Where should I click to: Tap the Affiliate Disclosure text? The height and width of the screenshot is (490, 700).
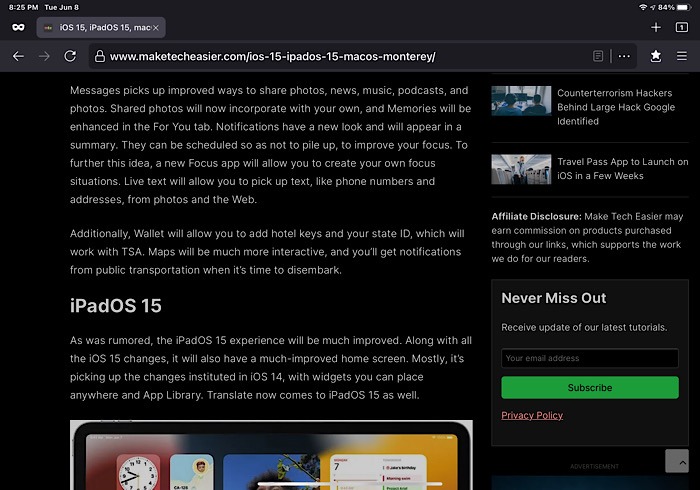(587, 237)
